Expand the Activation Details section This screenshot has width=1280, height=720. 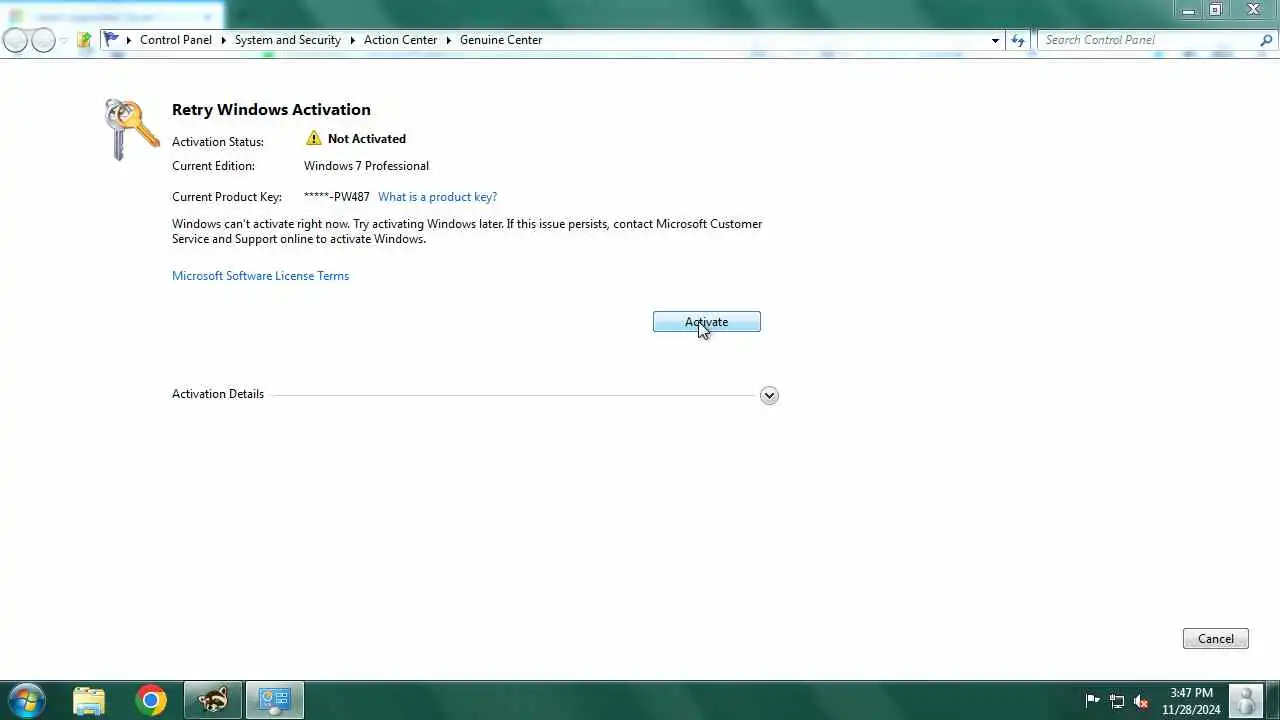[x=769, y=395]
